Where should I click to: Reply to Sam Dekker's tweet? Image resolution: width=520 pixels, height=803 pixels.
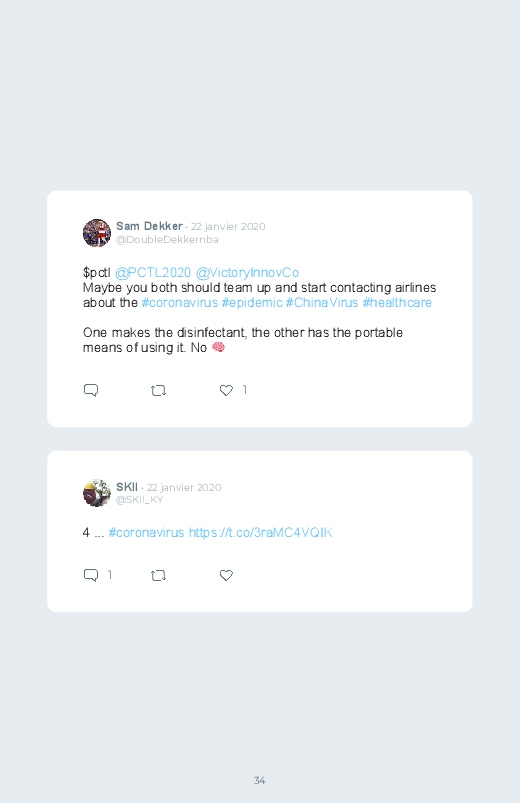coord(91,390)
